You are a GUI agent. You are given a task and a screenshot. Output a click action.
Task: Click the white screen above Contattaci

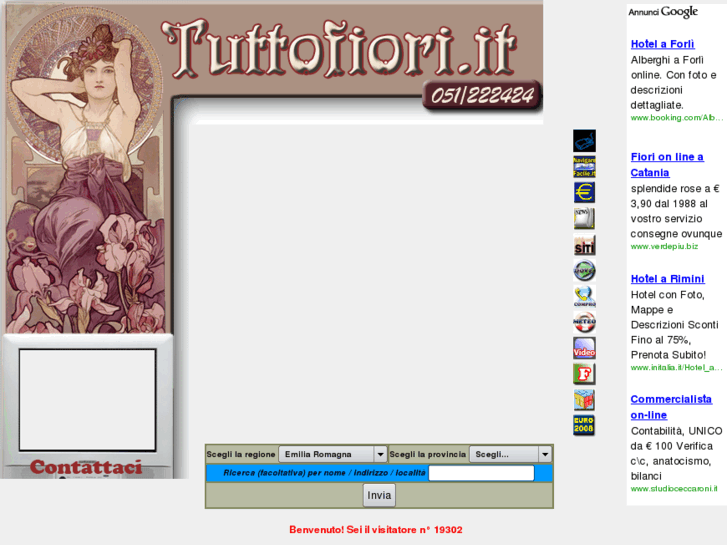tap(87, 400)
